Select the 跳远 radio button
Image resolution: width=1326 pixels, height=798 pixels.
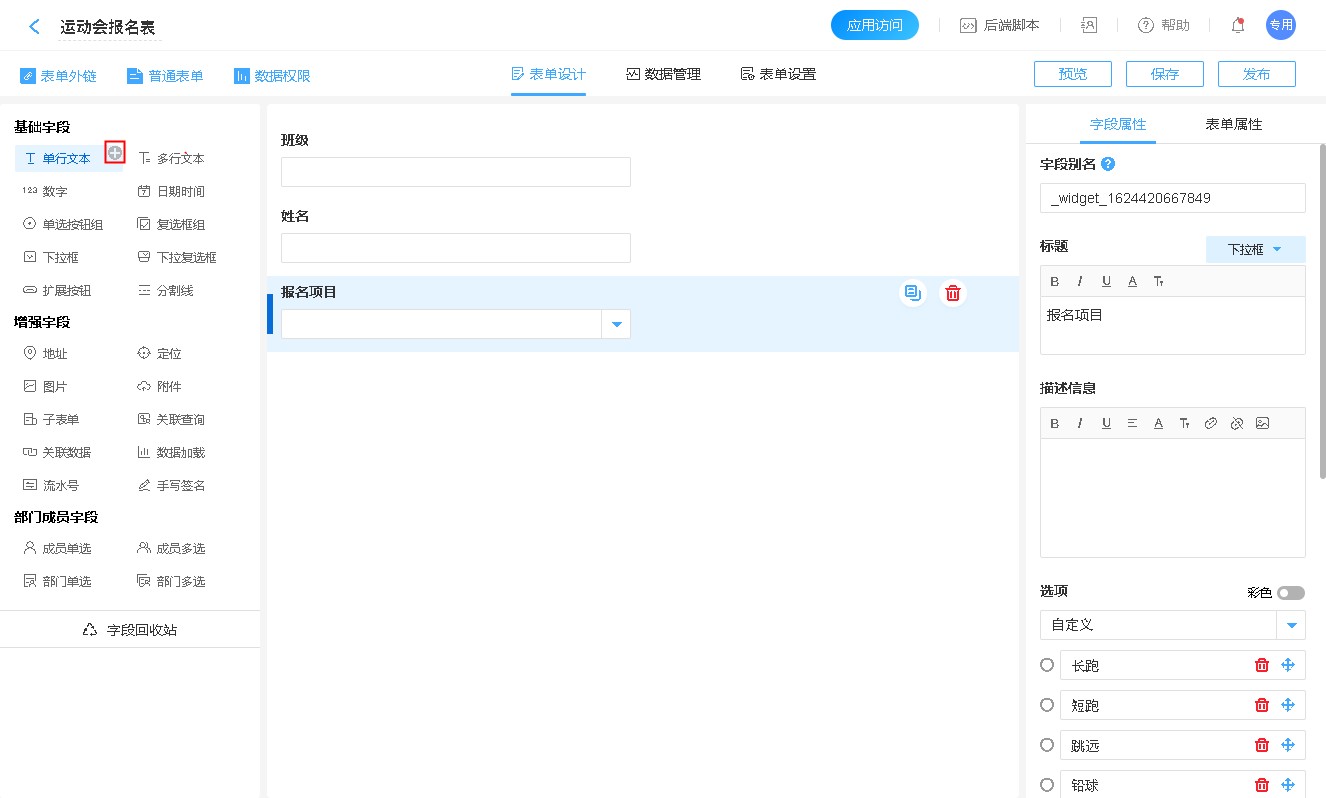[1047, 745]
